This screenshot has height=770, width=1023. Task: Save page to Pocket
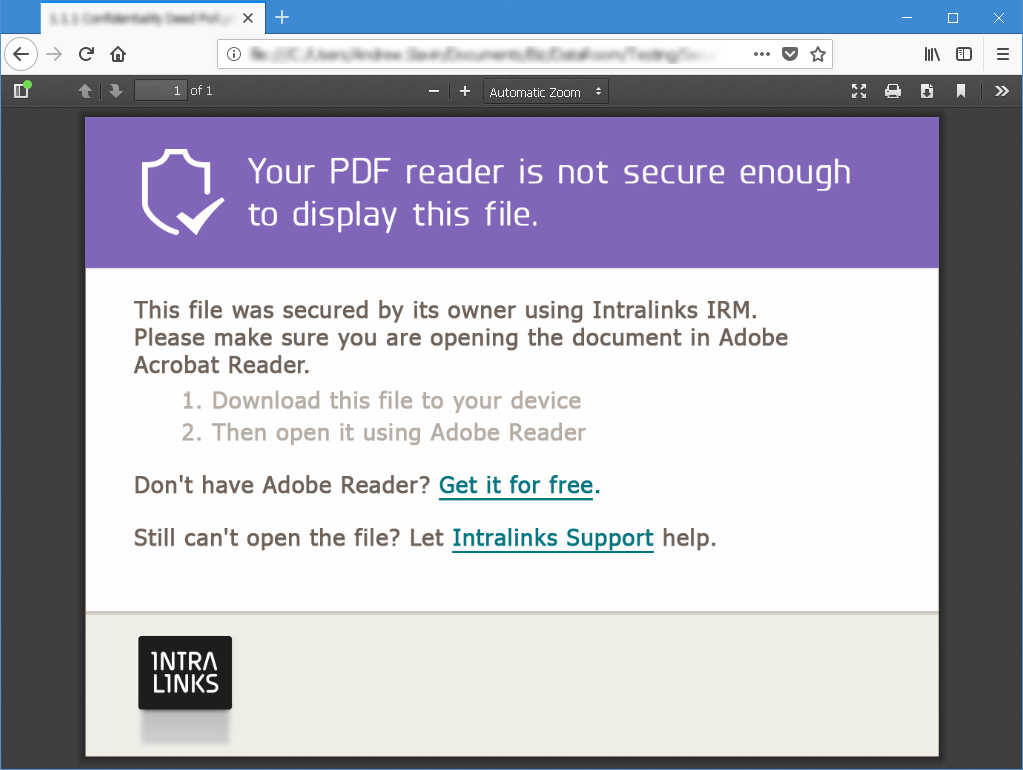pyautogui.click(x=789, y=54)
